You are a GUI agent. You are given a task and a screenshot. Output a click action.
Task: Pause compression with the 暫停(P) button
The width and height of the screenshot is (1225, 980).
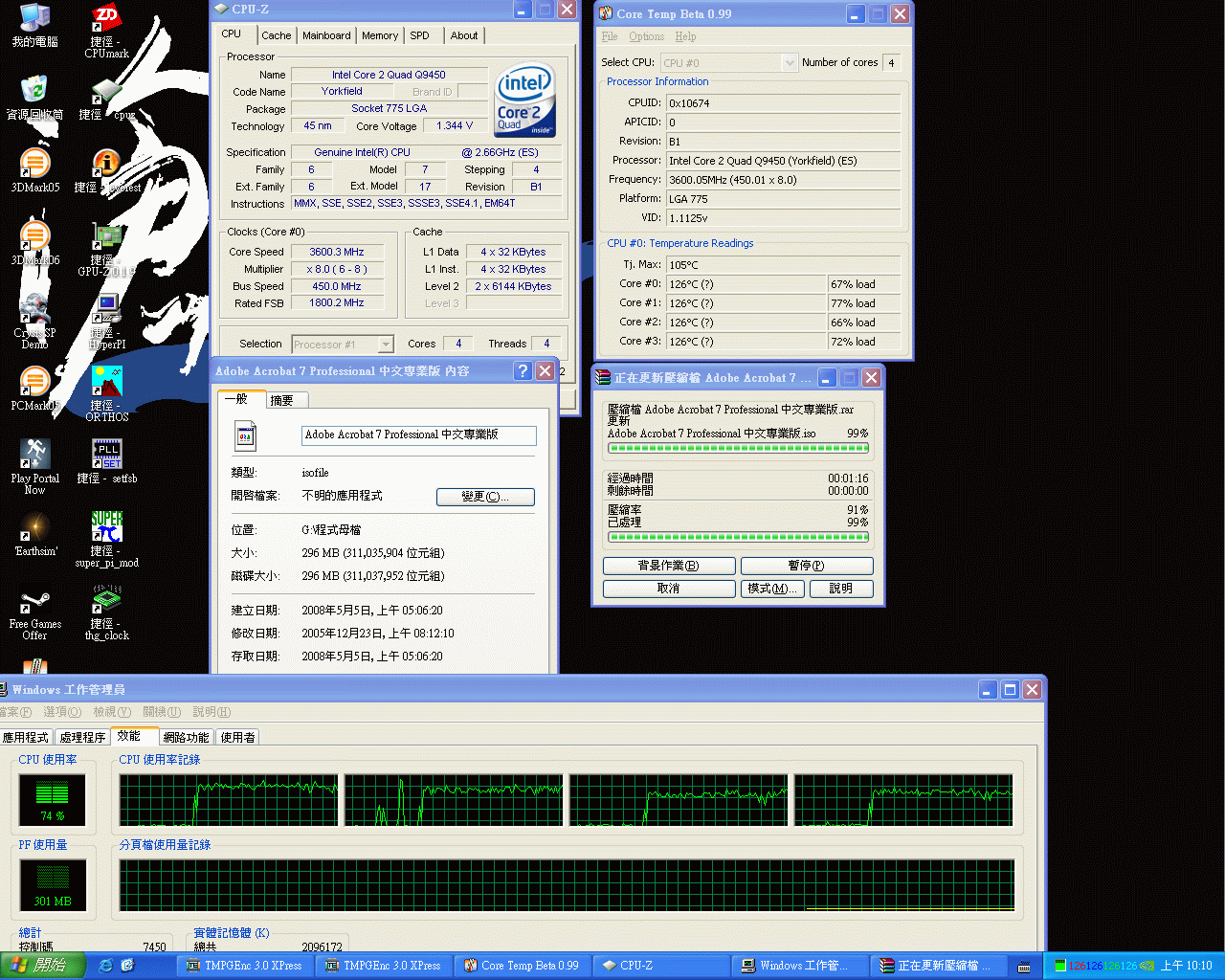[807, 566]
